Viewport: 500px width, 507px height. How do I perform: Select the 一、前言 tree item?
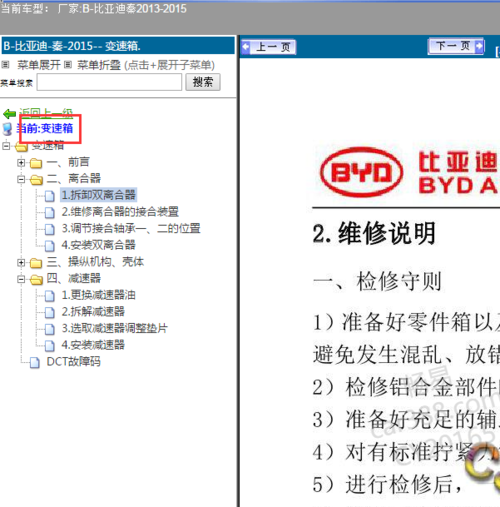[68, 162]
